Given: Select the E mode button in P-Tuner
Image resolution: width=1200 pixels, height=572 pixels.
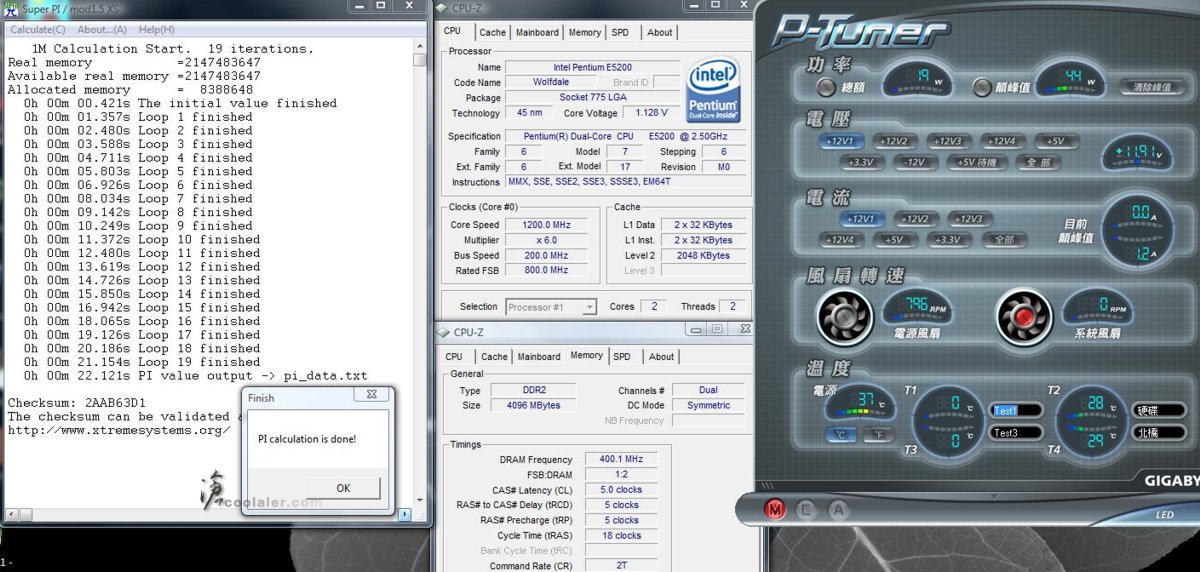Looking at the screenshot, I should tap(808, 509).
